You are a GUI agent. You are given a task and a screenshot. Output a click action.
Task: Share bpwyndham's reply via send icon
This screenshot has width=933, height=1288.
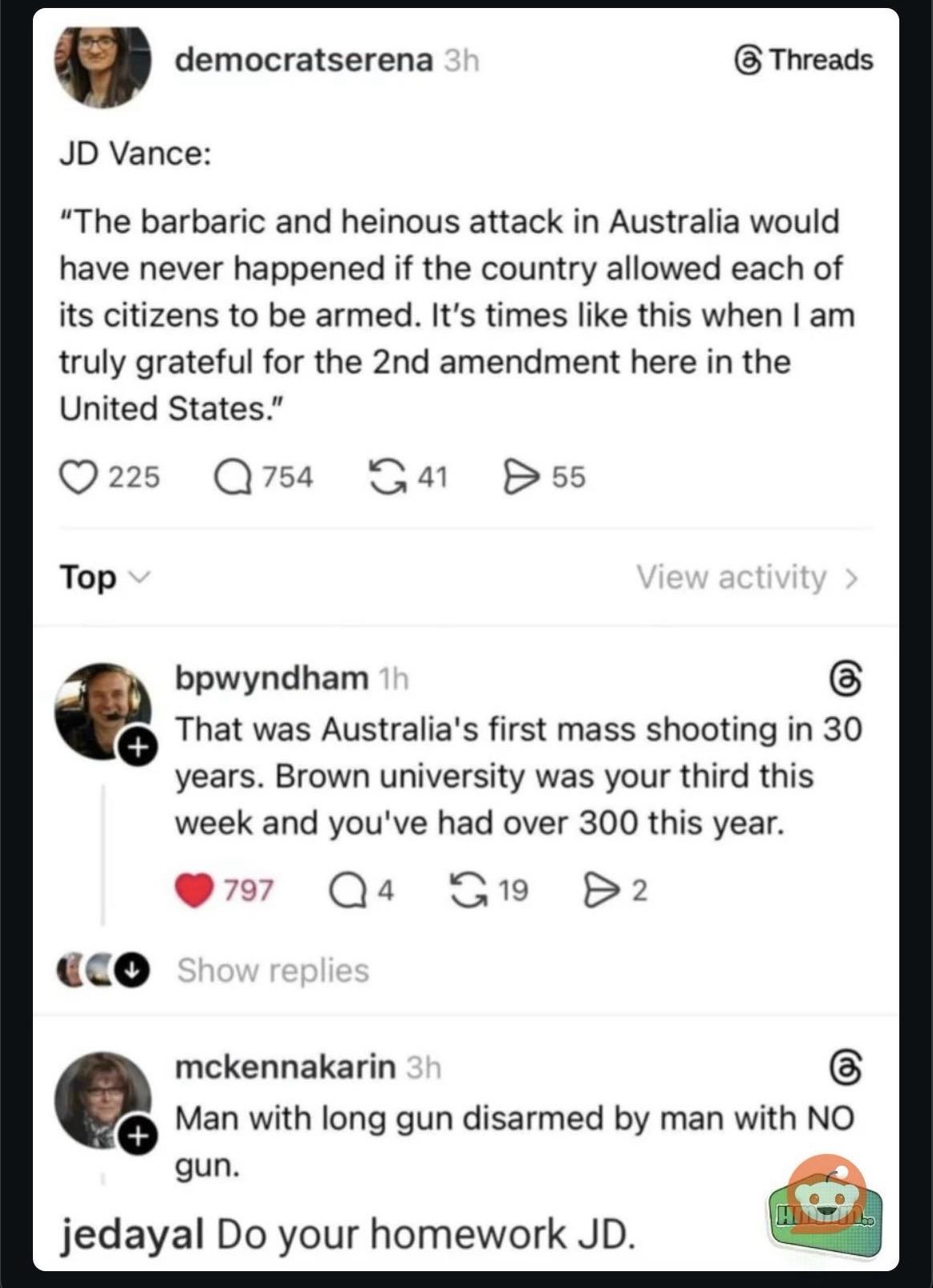point(600,891)
